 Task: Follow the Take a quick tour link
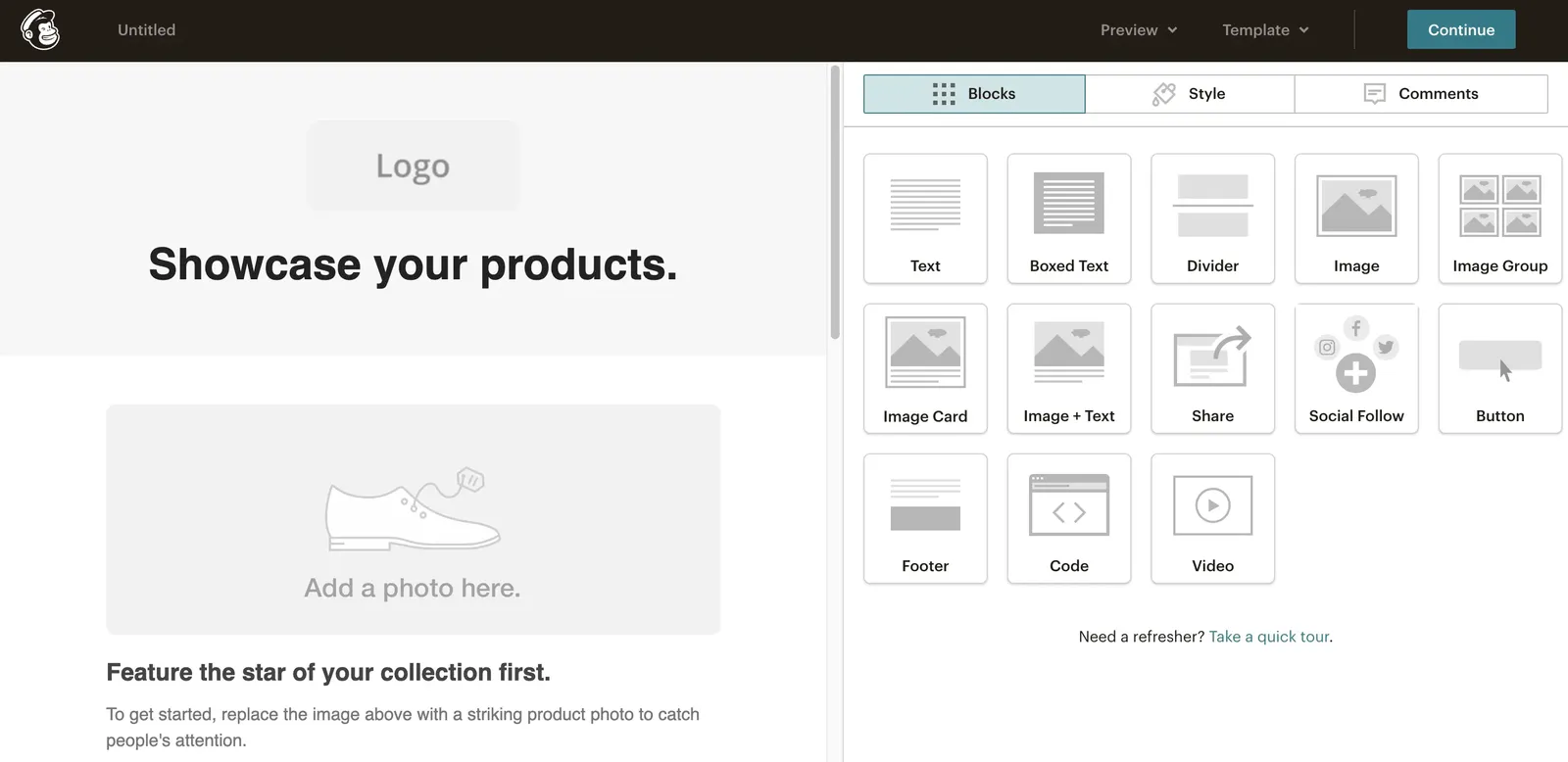tap(1269, 637)
